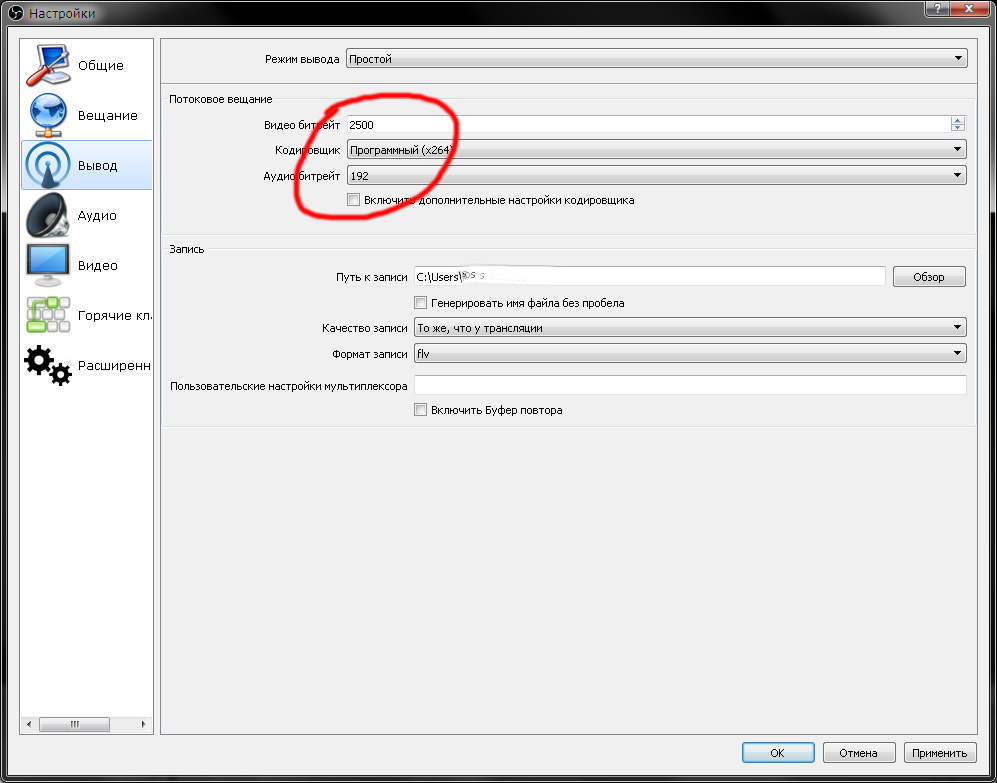Image resolution: width=997 pixels, height=783 pixels.
Task: Open the Аудио speaker icon
Action: [48, 215]
